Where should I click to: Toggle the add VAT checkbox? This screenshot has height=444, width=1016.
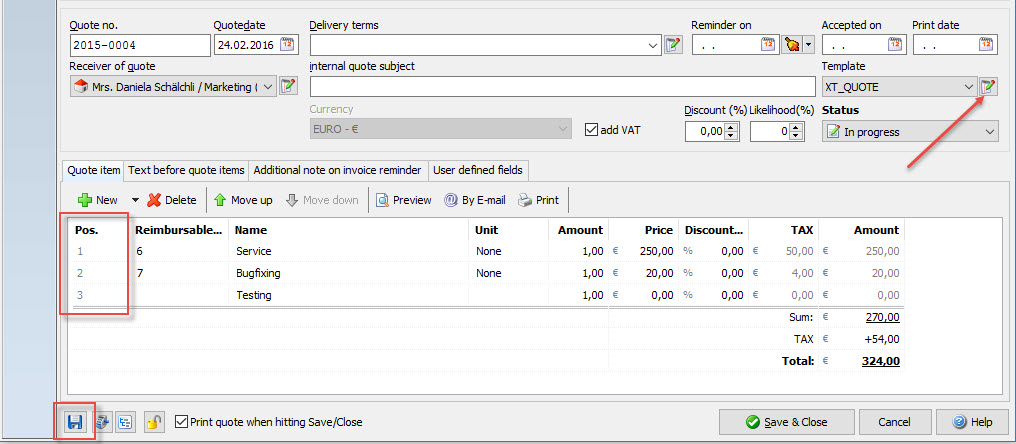pyautogui.click(x=592, y=130)
